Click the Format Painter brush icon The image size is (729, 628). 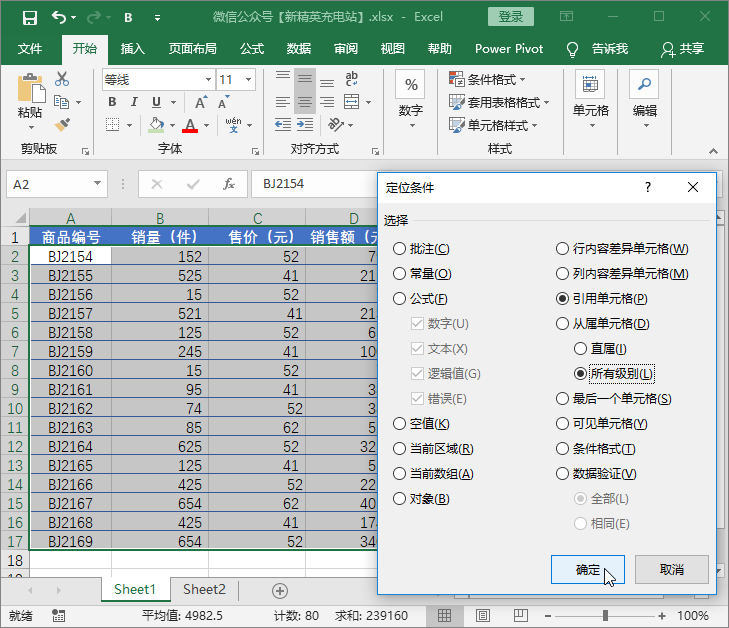click(x=62, y=125)
